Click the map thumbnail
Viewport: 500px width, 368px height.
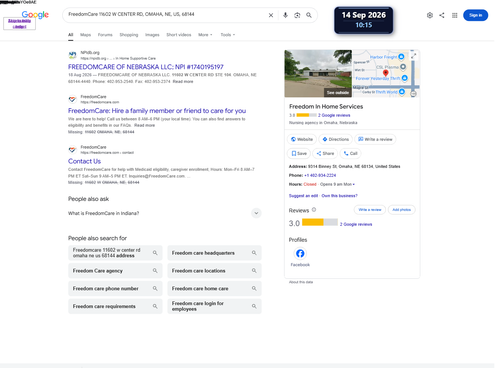386,73
